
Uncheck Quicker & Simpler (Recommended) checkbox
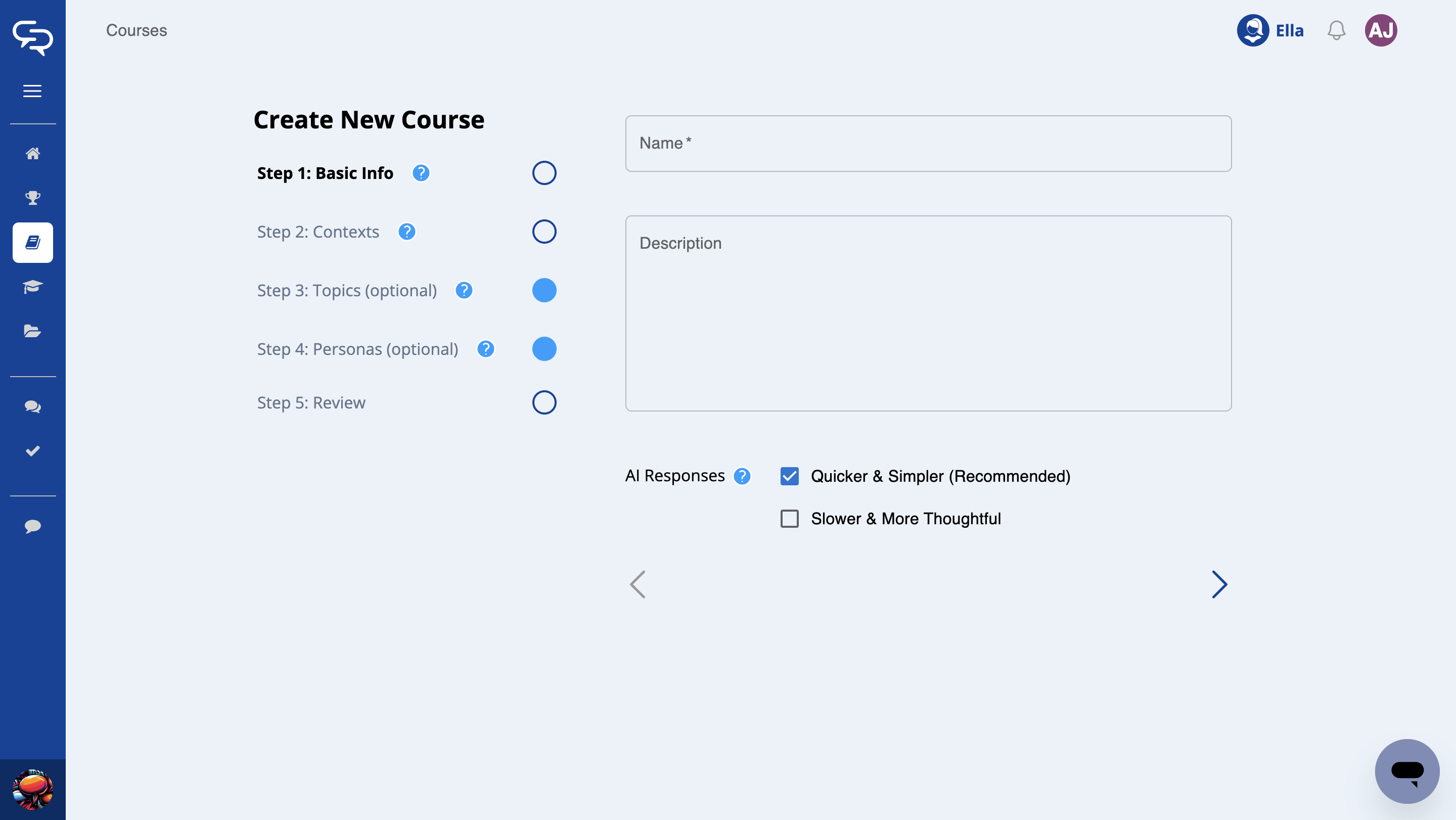pos(790,476)
